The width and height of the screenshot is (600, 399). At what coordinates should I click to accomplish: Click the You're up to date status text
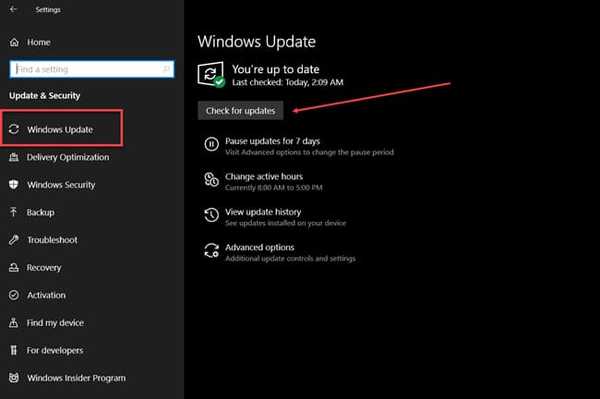[x=276, y=69]
